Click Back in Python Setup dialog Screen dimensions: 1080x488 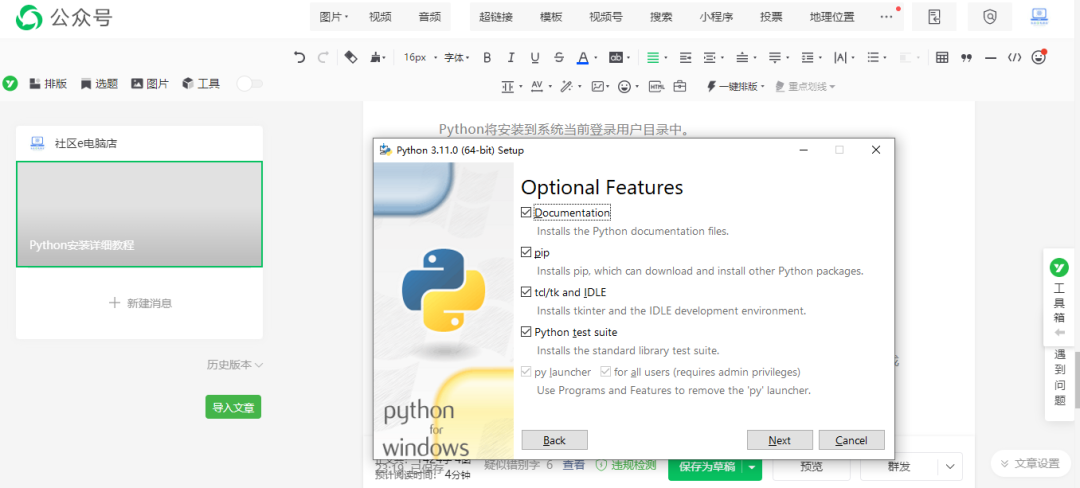click(554, 440)
